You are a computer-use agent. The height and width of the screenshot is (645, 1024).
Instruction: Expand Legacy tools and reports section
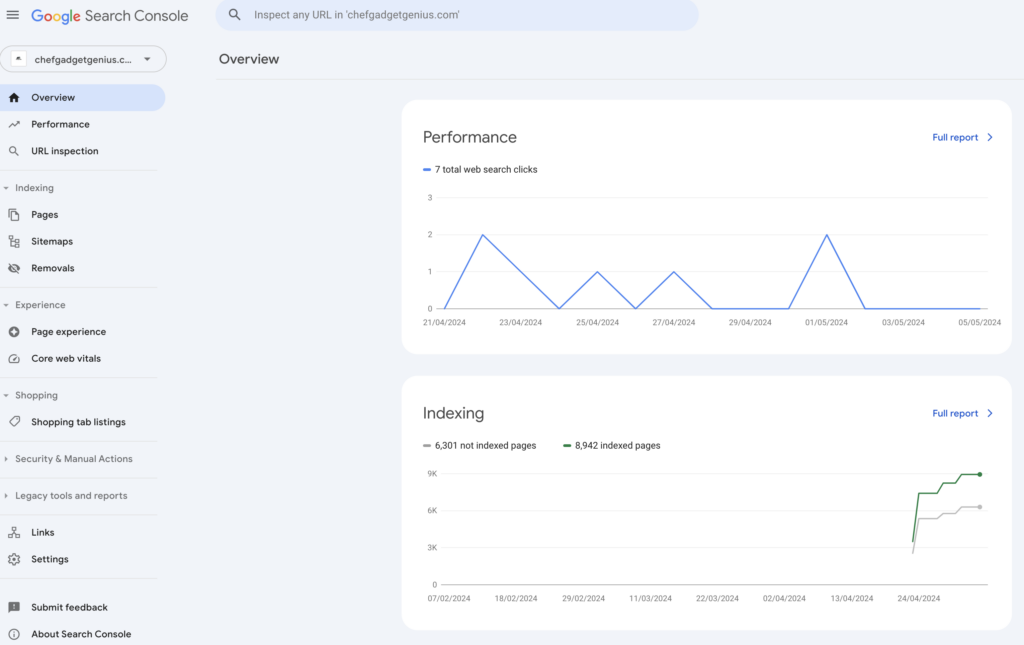coord(70,496)
